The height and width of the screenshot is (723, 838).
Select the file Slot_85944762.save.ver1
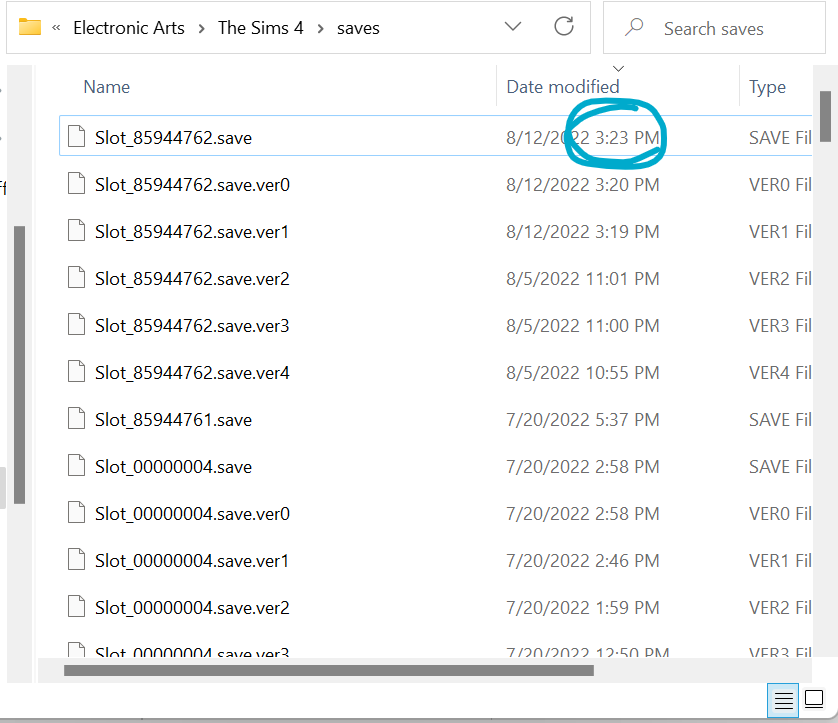coord(192,232)
